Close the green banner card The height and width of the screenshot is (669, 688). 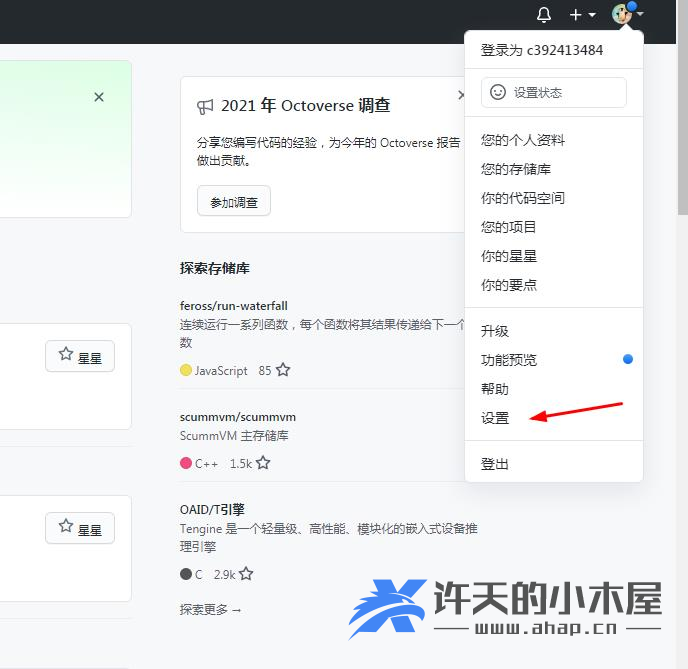[99, 97]
